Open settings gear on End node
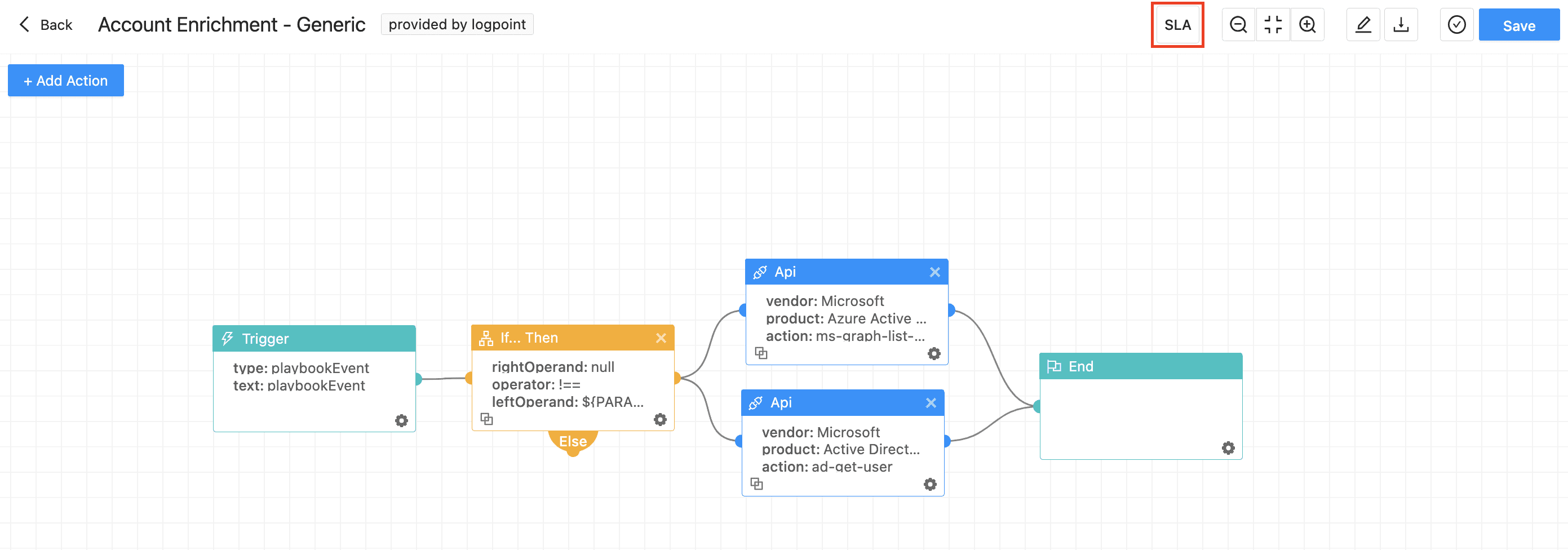Screen dimensions: 1568x550 pos(1228,448)
